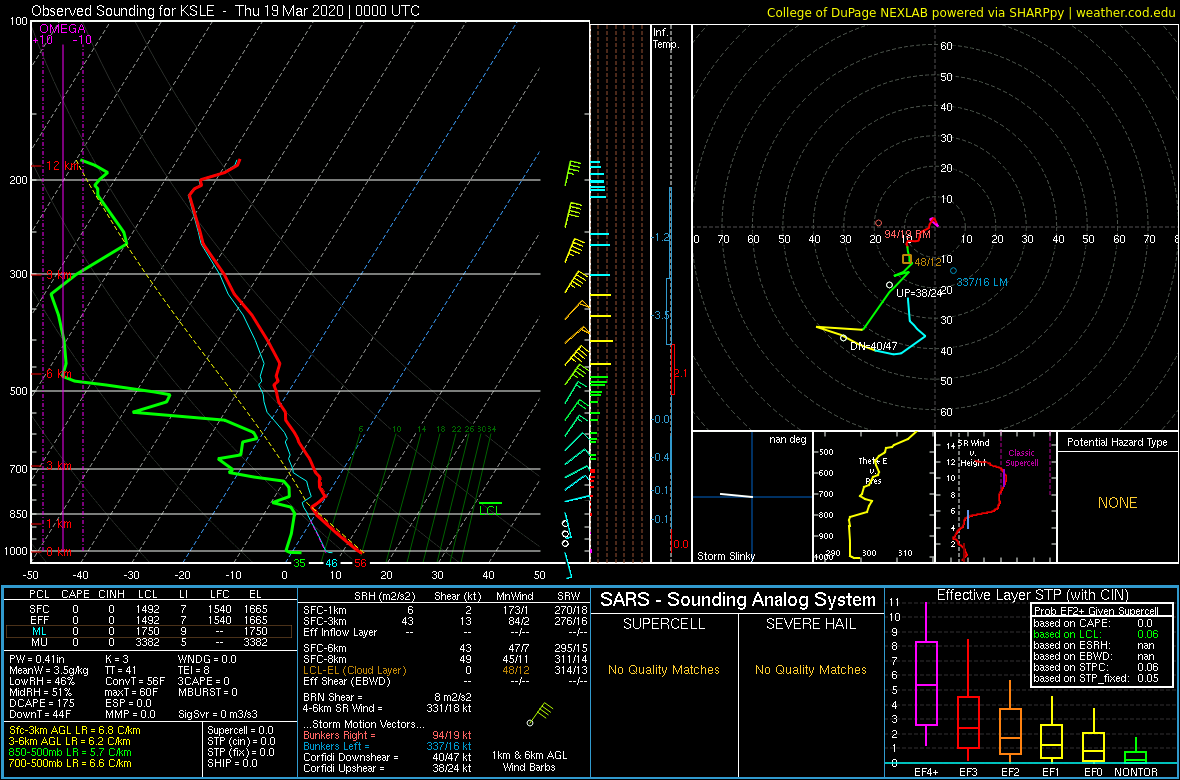Click the Potential Hazard Type header

click(1117, 442)
